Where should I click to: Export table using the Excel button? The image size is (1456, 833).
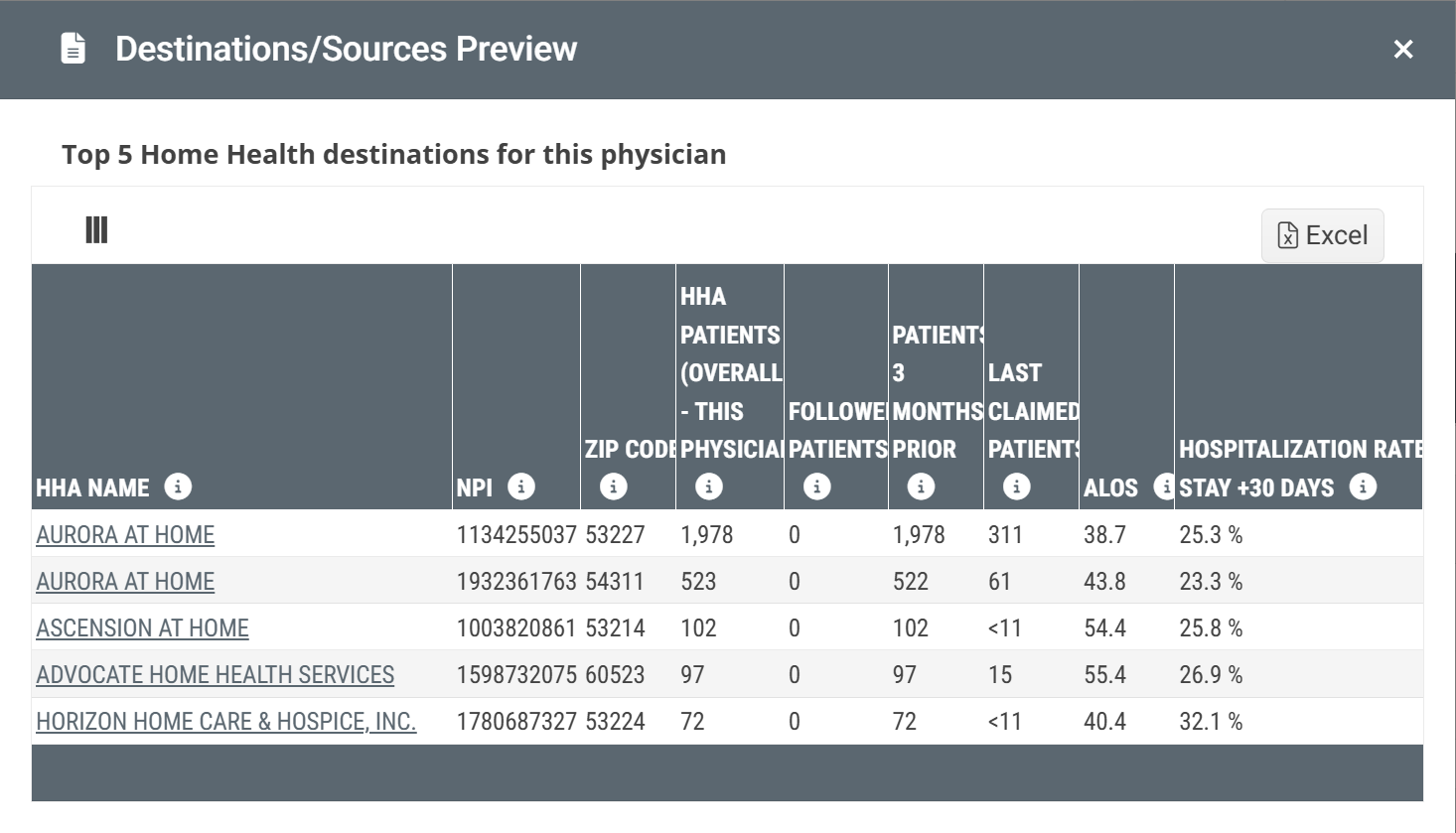click(x=1322, y=235)
